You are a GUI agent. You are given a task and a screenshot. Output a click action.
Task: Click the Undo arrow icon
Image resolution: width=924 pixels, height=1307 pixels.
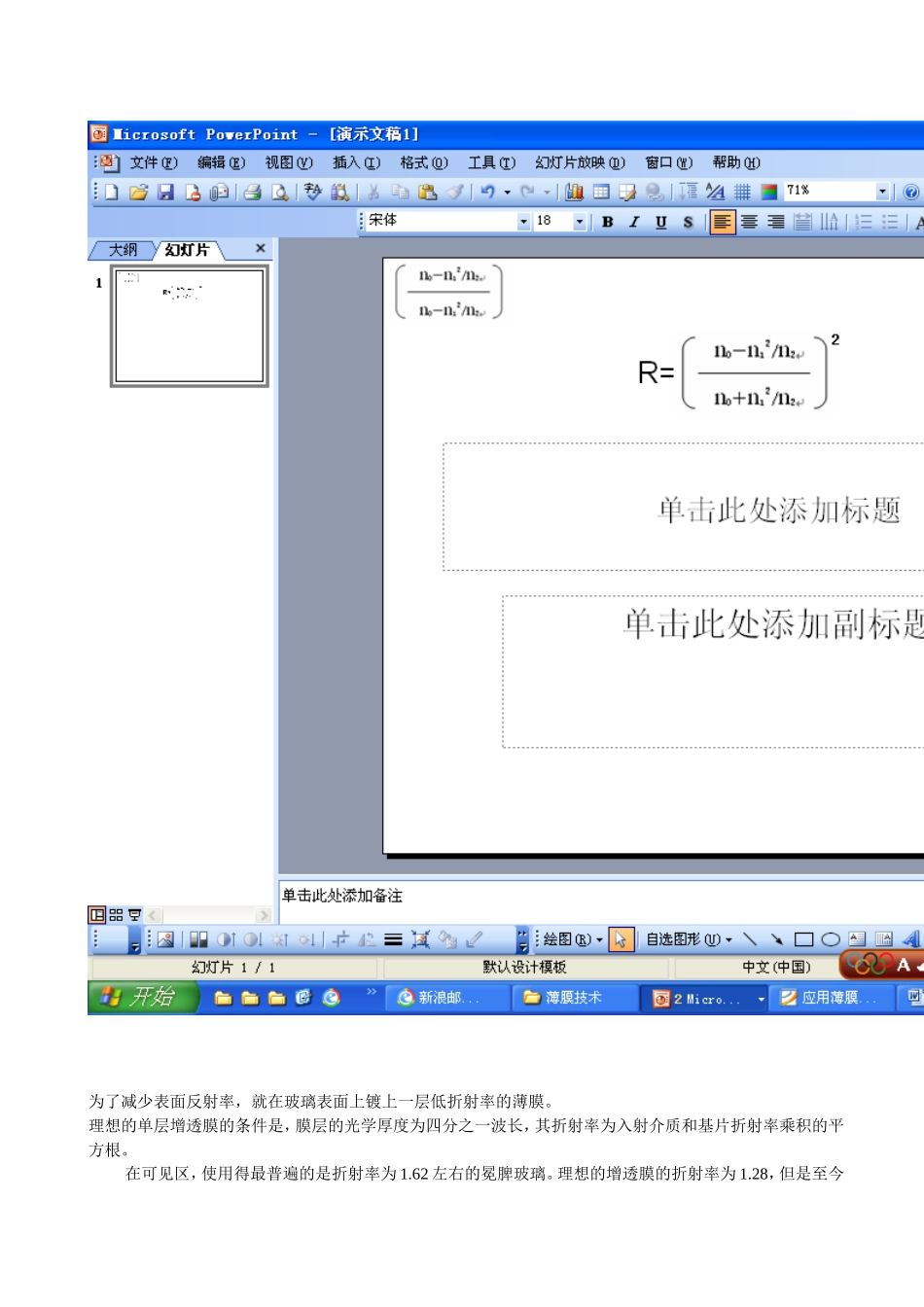coord(488,193)
